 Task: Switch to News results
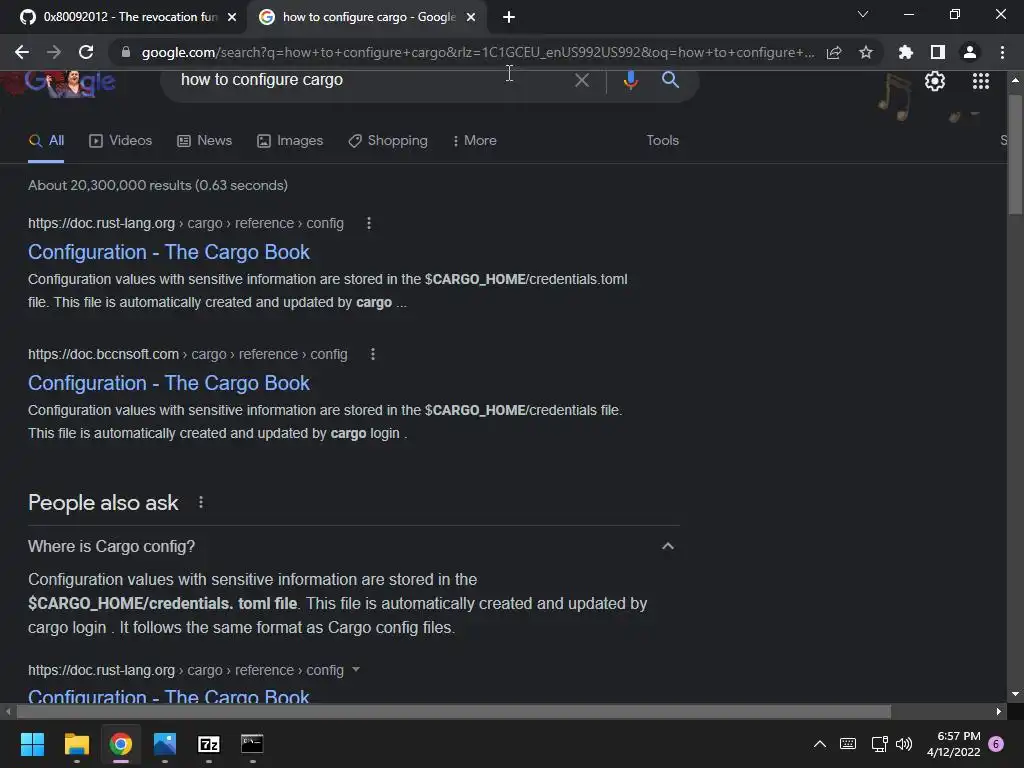[x=204, y=140]
